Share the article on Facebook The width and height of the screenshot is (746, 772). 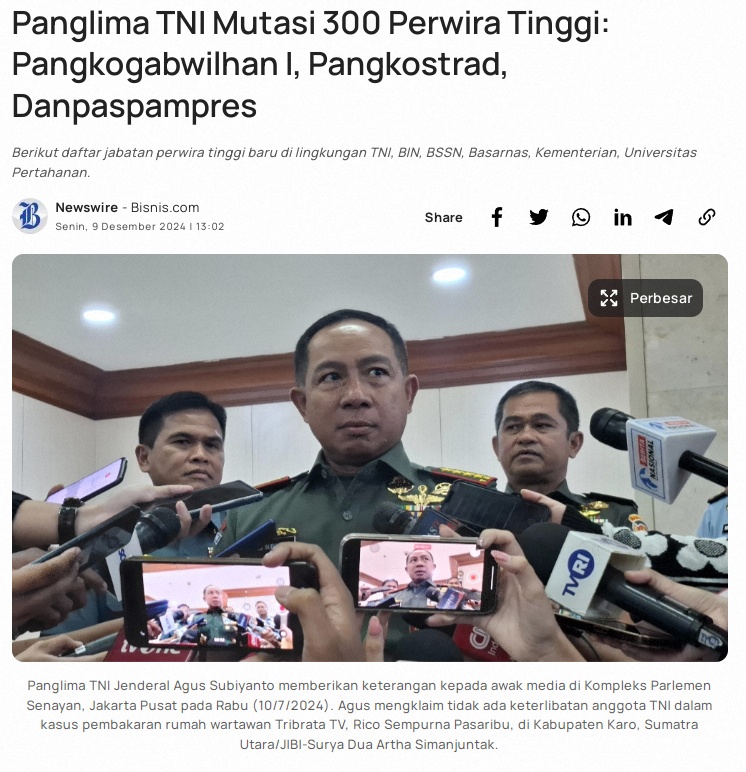point(497,217)
